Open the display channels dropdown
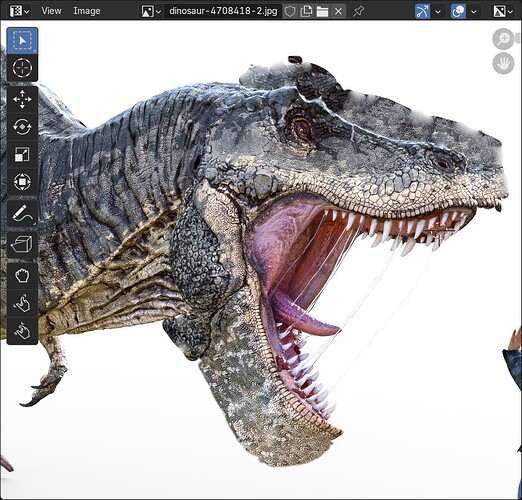The width and height of the screenshot is (522, 500). pyautogui.click(x=503, y=11)
